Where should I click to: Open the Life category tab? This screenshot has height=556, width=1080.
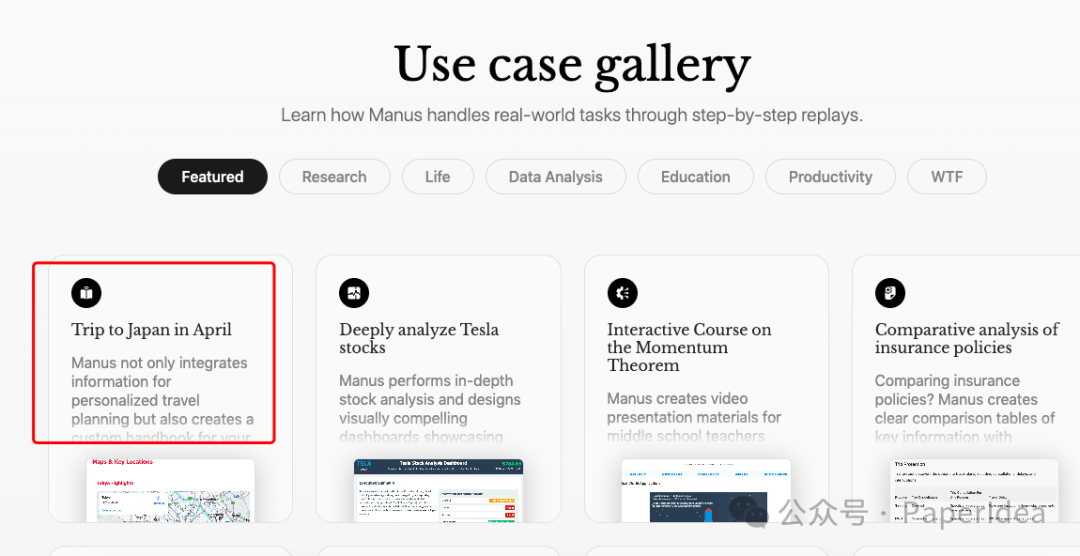coord(437,177)
